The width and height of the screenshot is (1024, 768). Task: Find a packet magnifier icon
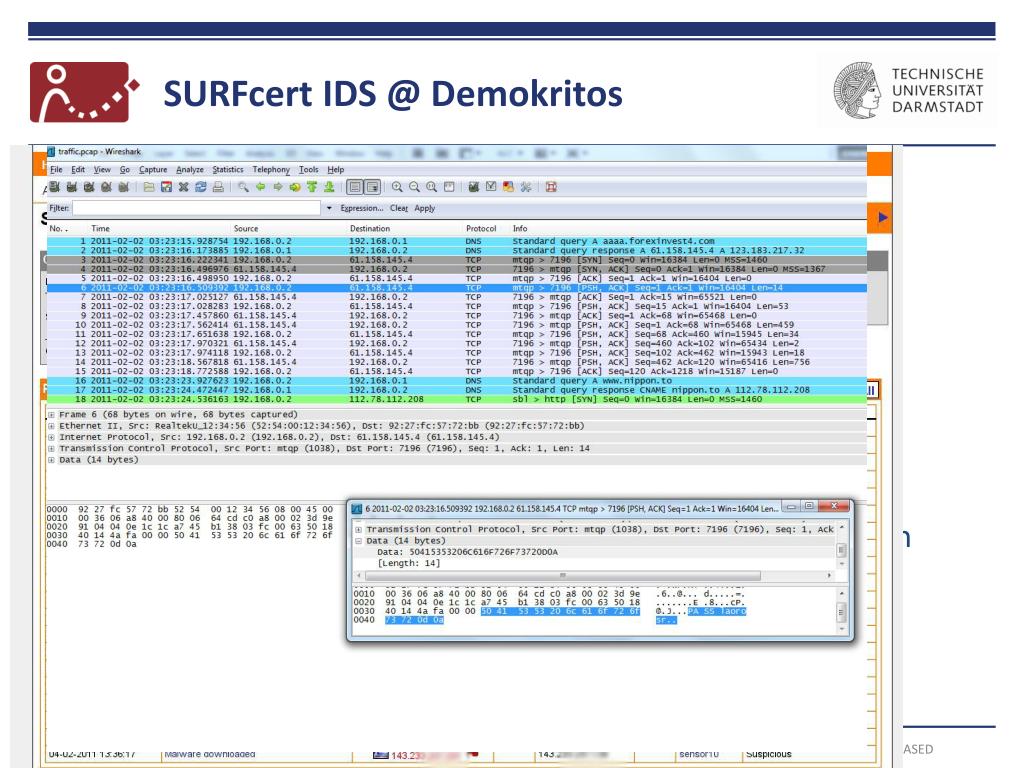tap(243, 187)
